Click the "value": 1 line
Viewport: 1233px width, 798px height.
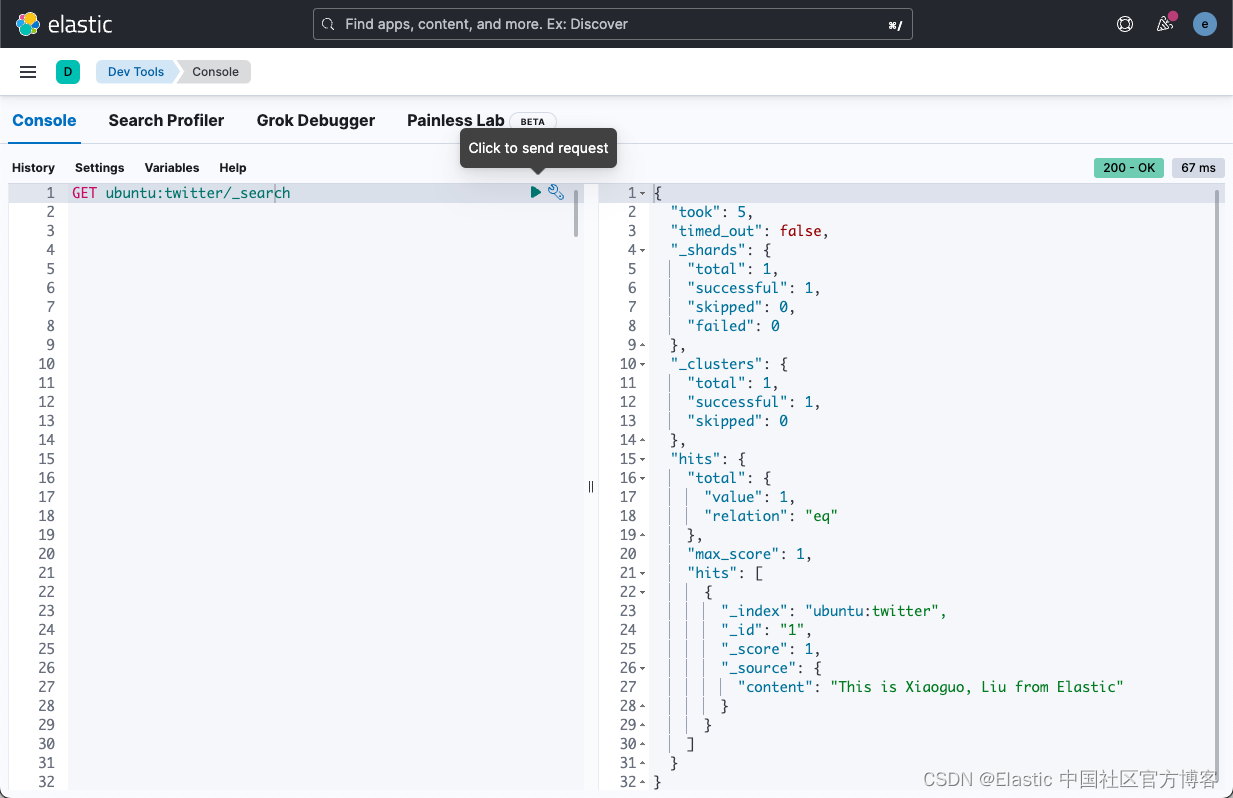[x=750, y=497]
